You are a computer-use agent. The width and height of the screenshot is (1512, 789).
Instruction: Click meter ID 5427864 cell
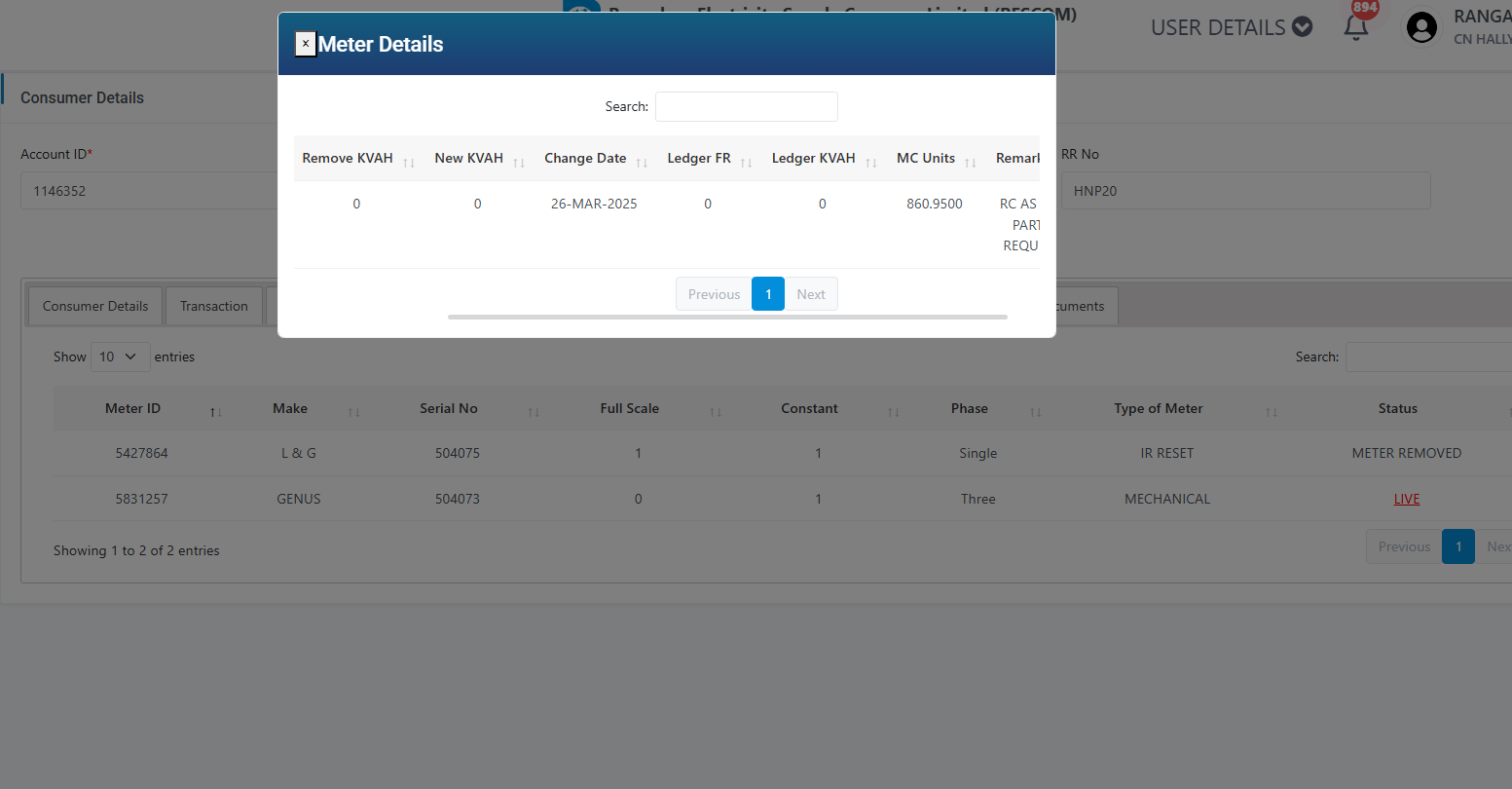pyautogui.click(x=142, y=453)
